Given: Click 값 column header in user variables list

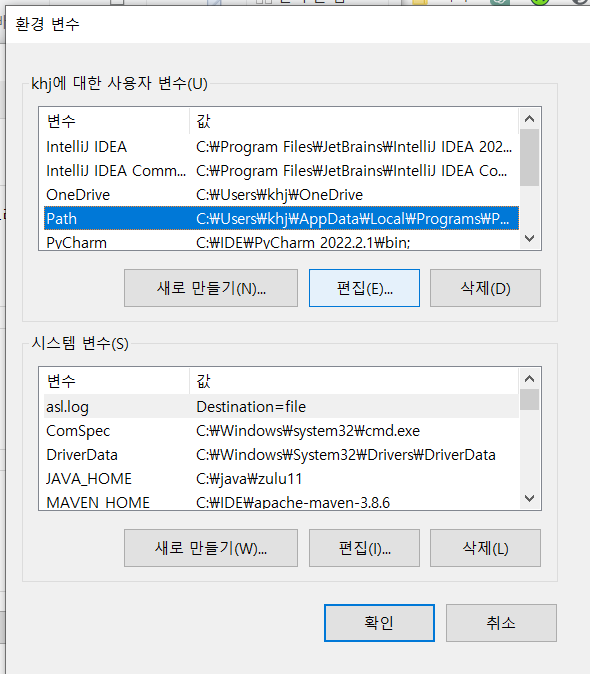Looking at the screenshot, I should [x=354, y=121].
